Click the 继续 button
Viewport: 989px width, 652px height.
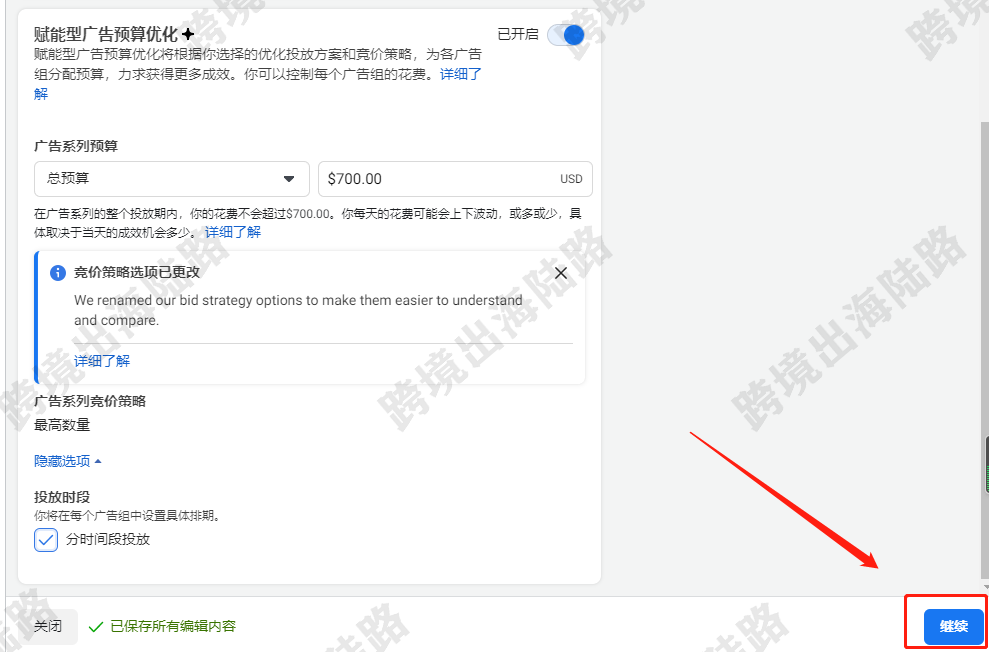click(x=954, y=627)
